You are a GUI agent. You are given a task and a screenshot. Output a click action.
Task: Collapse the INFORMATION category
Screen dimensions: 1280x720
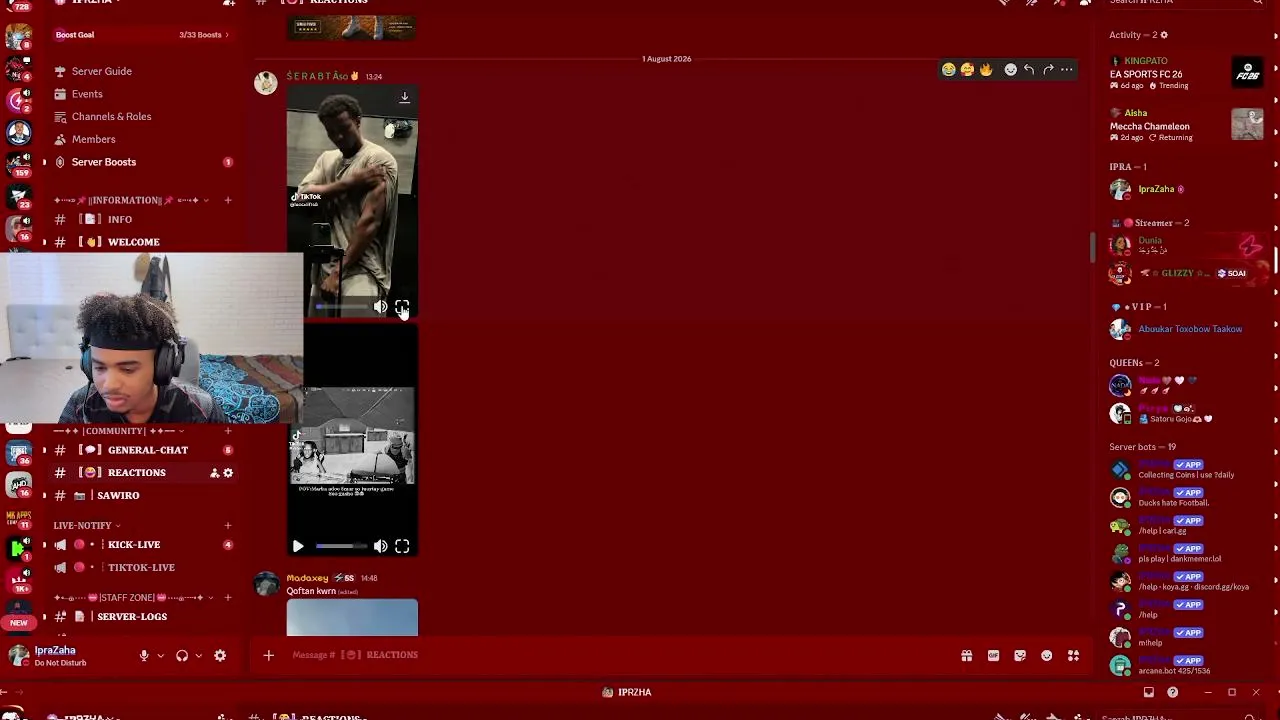point(130,200)
